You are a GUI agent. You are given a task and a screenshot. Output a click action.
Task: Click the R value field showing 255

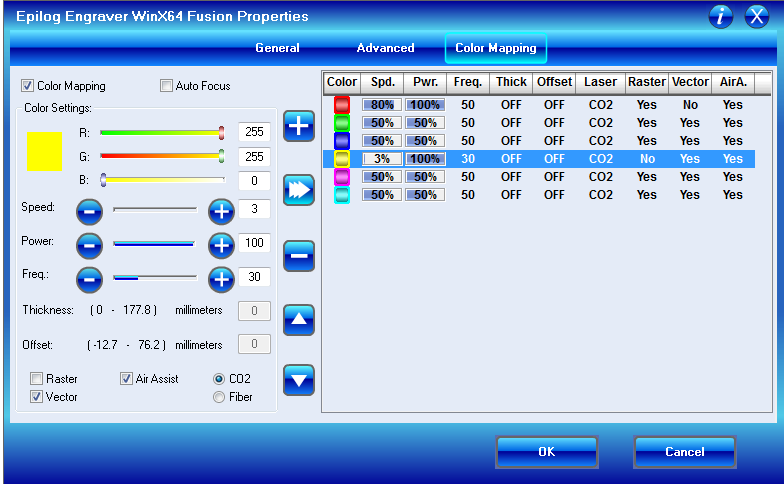point(254,132)
